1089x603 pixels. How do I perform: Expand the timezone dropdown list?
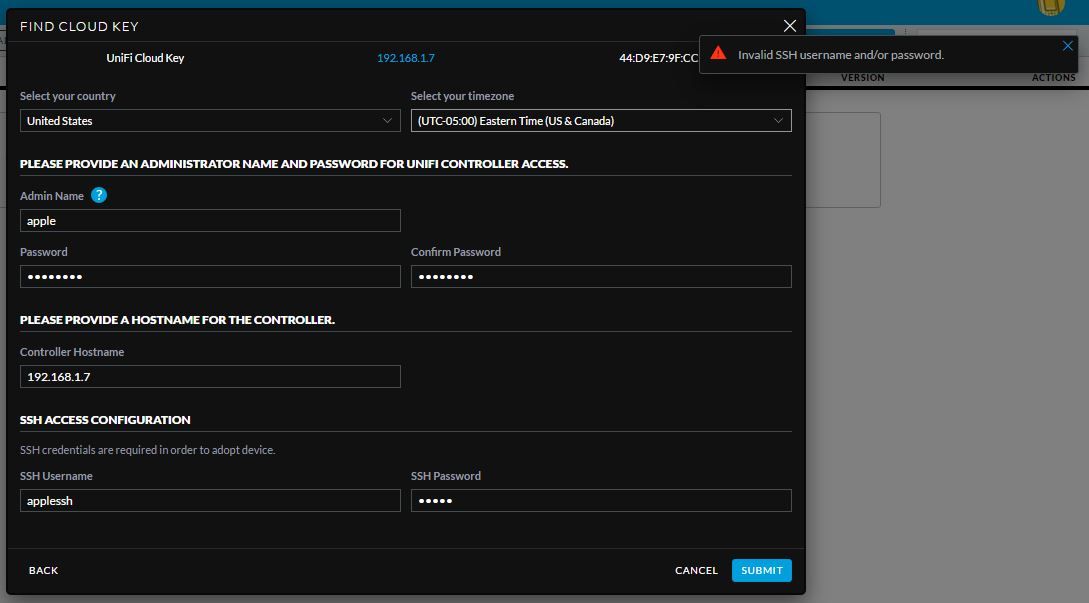pyautogui.click(x=600, y=121)
